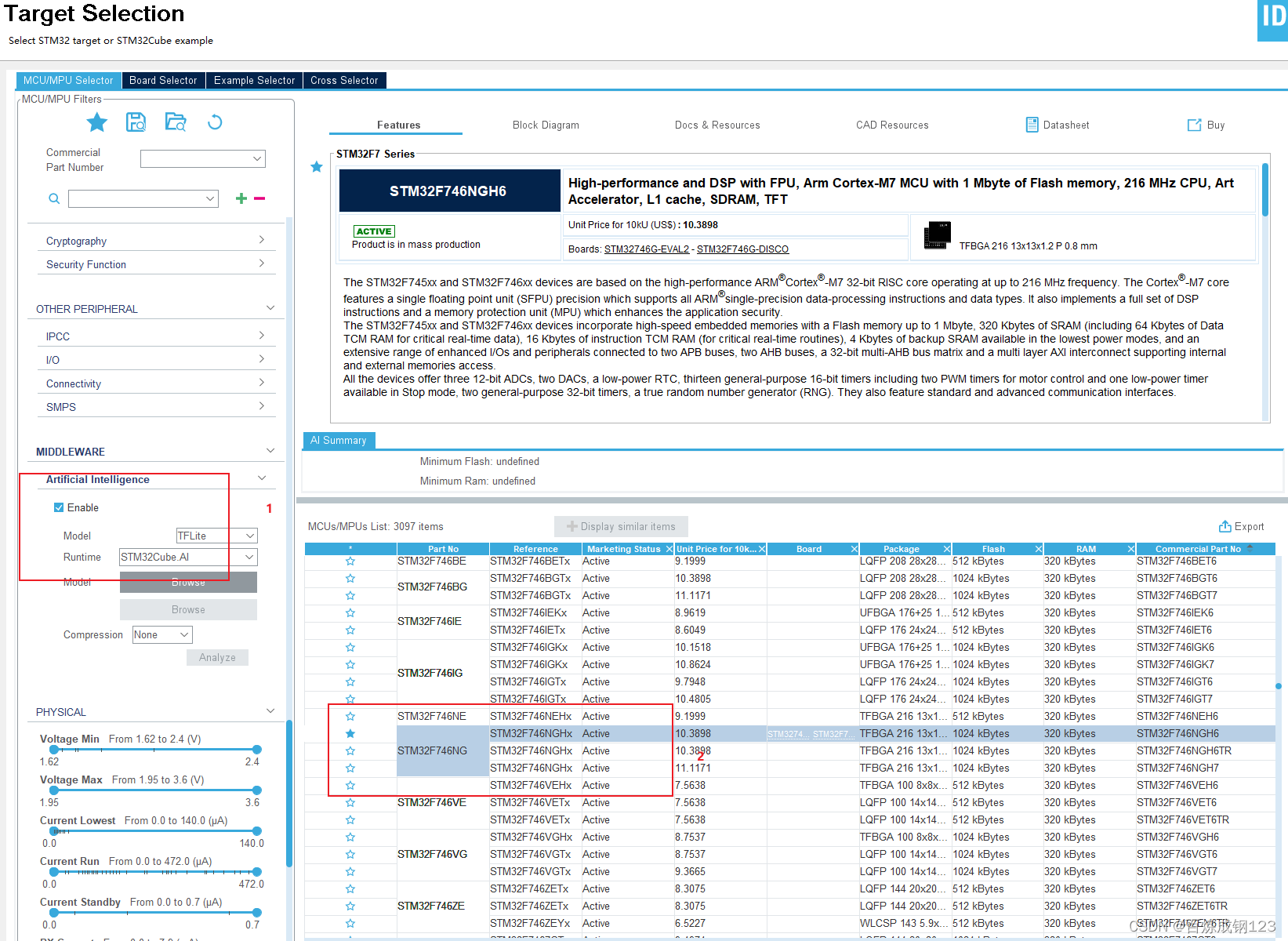The height and width of the screenshot is (941, 1288).
Task: Open the Docs & Resources tab
Action: pos(717,125)
